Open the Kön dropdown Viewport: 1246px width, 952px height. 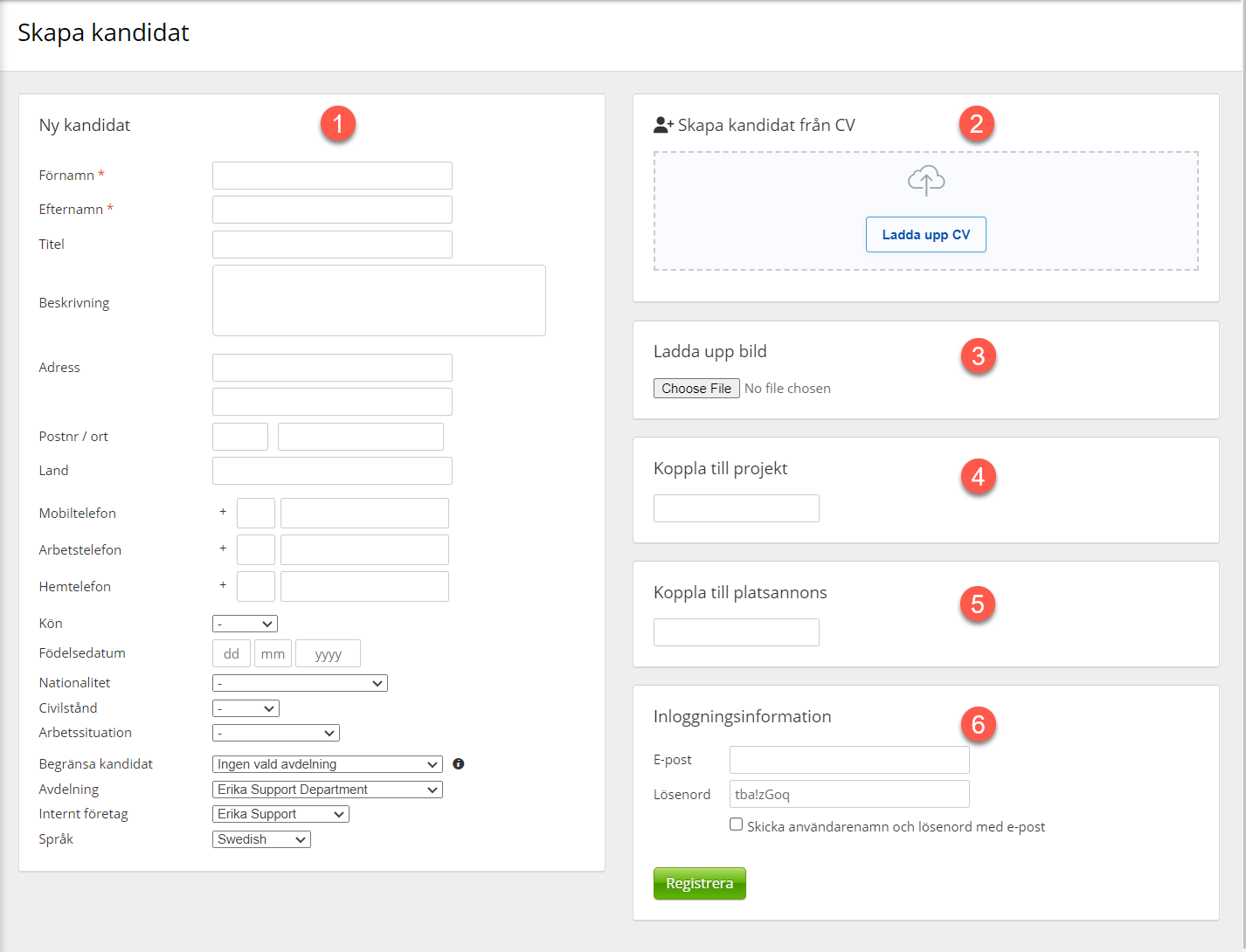coord(245,624)
